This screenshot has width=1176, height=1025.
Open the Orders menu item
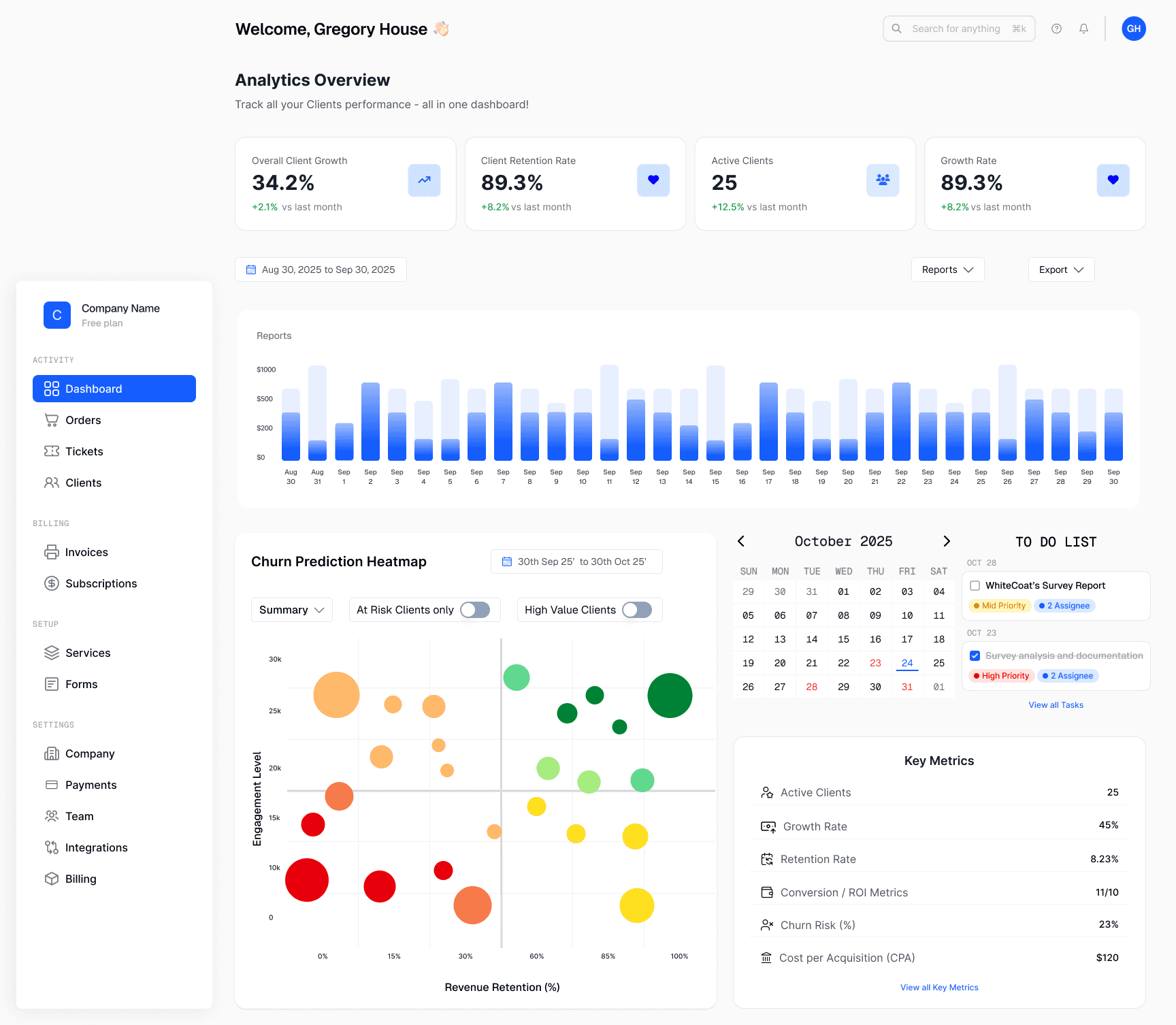114,420
